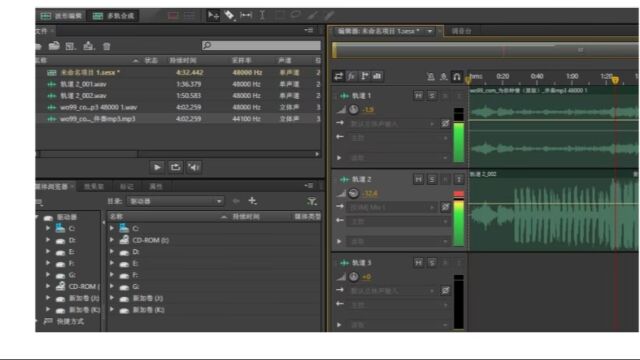Sort files by the sample rate column header
The image size is (640, 360).
point(241,60)
